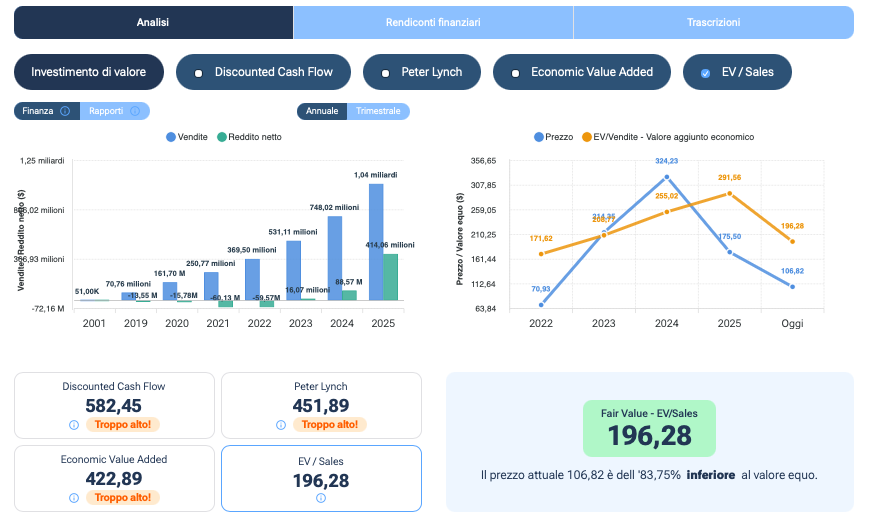This screenshot has width=874, height=525.
Task: Open info icon under EV / Sales value
Action: click(321, 497)
